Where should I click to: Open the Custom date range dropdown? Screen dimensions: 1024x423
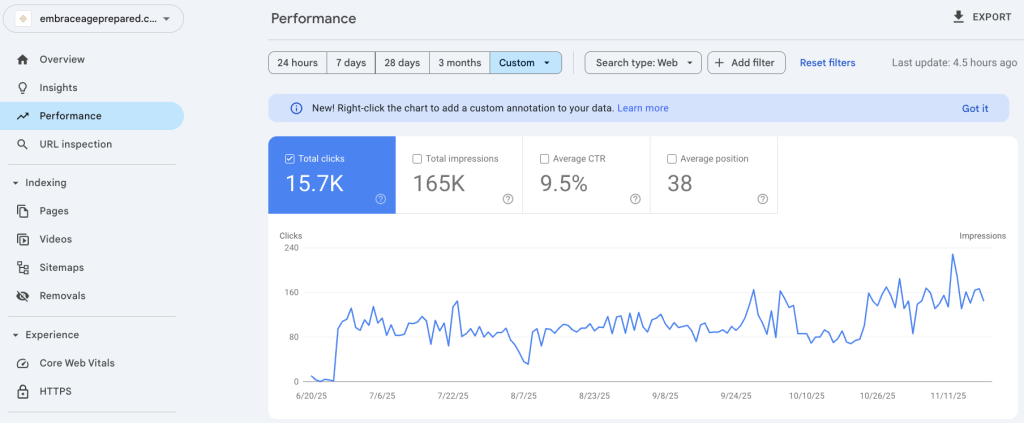(525, 63)
